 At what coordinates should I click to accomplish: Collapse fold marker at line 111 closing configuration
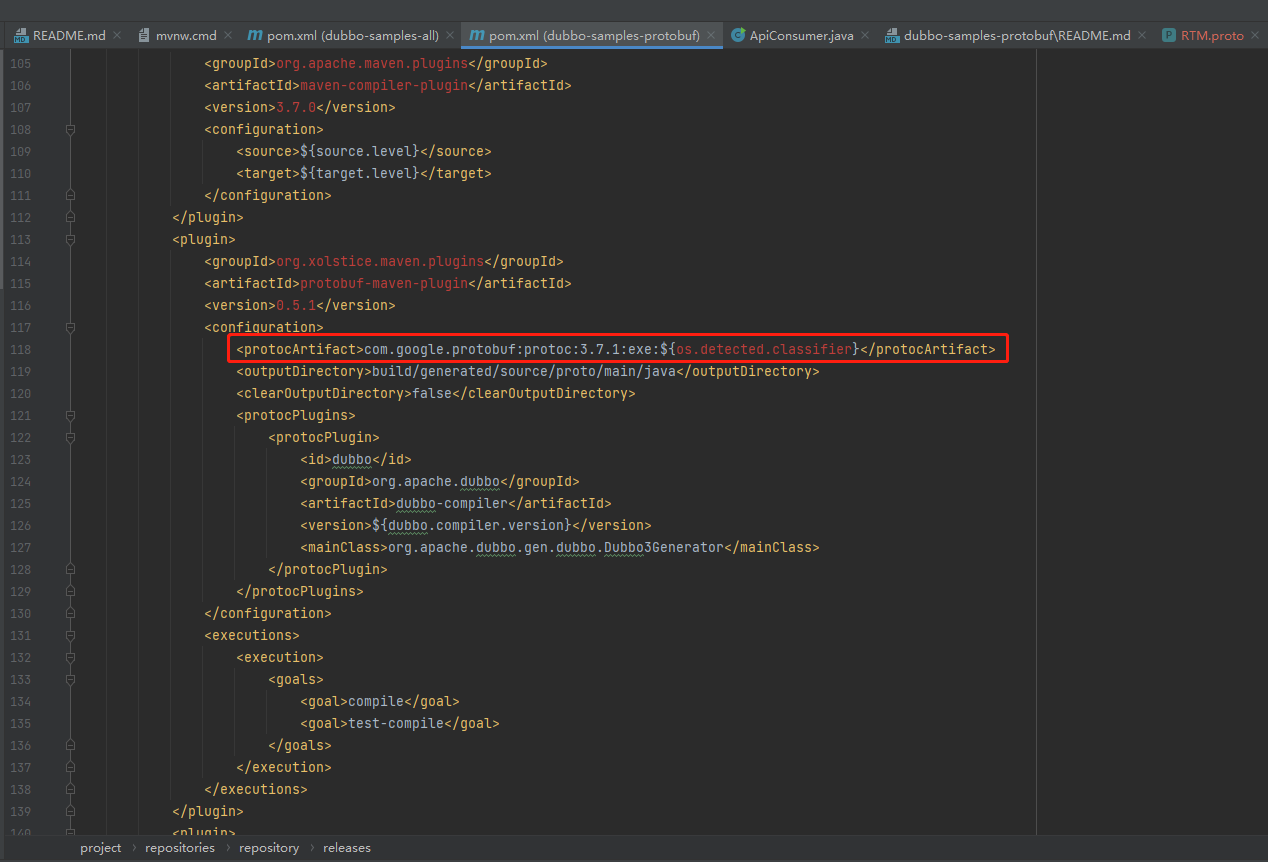tap(70, 195)
